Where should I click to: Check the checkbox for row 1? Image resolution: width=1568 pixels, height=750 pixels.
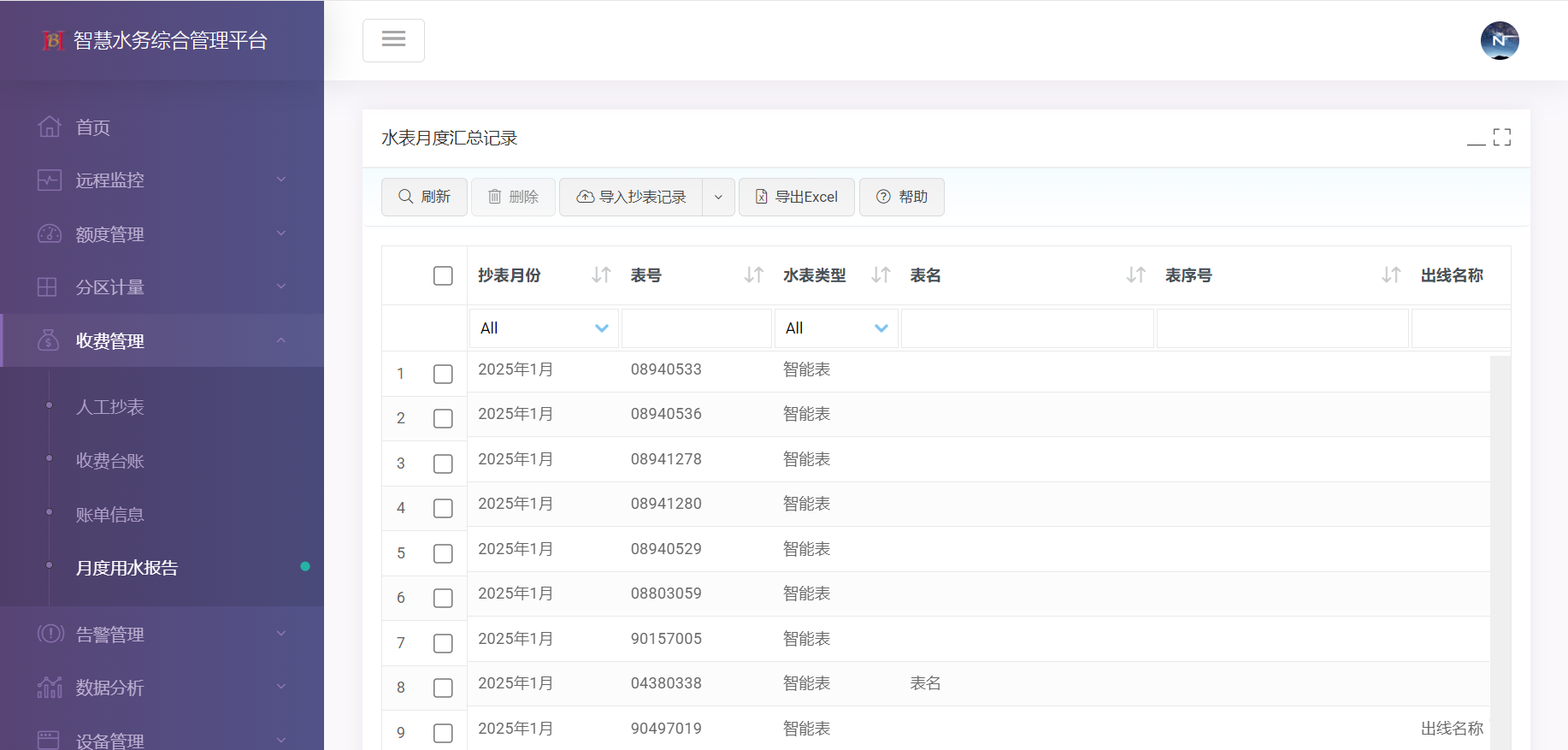point(443,374)
